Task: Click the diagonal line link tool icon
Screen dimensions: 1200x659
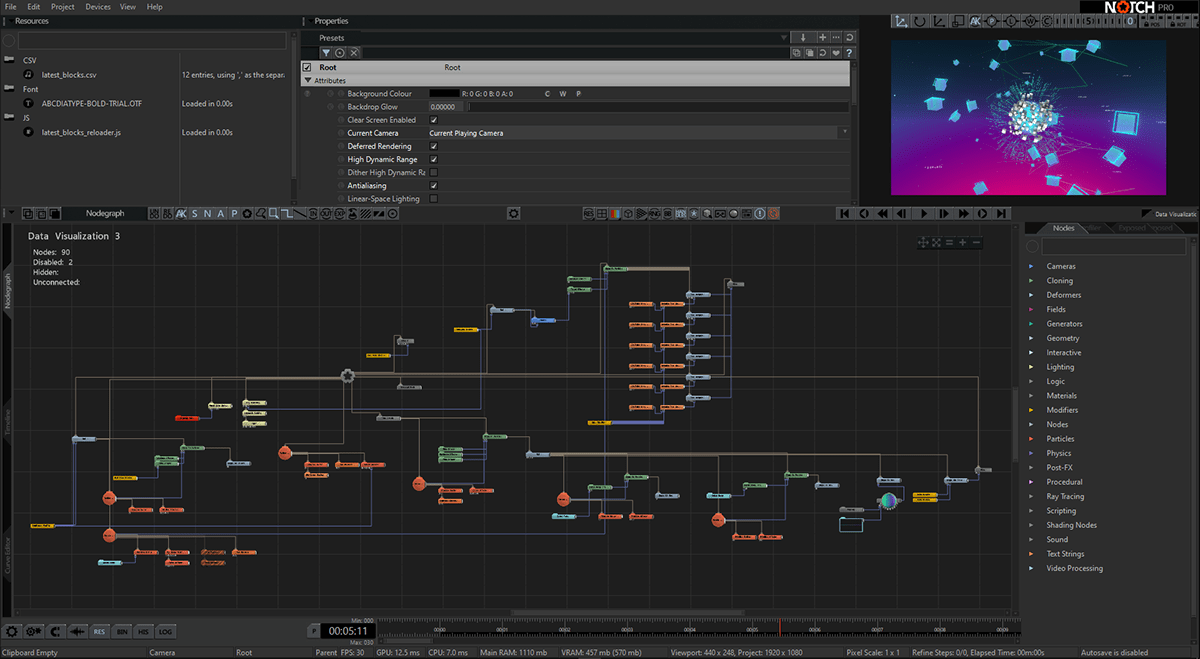Action: [299, 213]
